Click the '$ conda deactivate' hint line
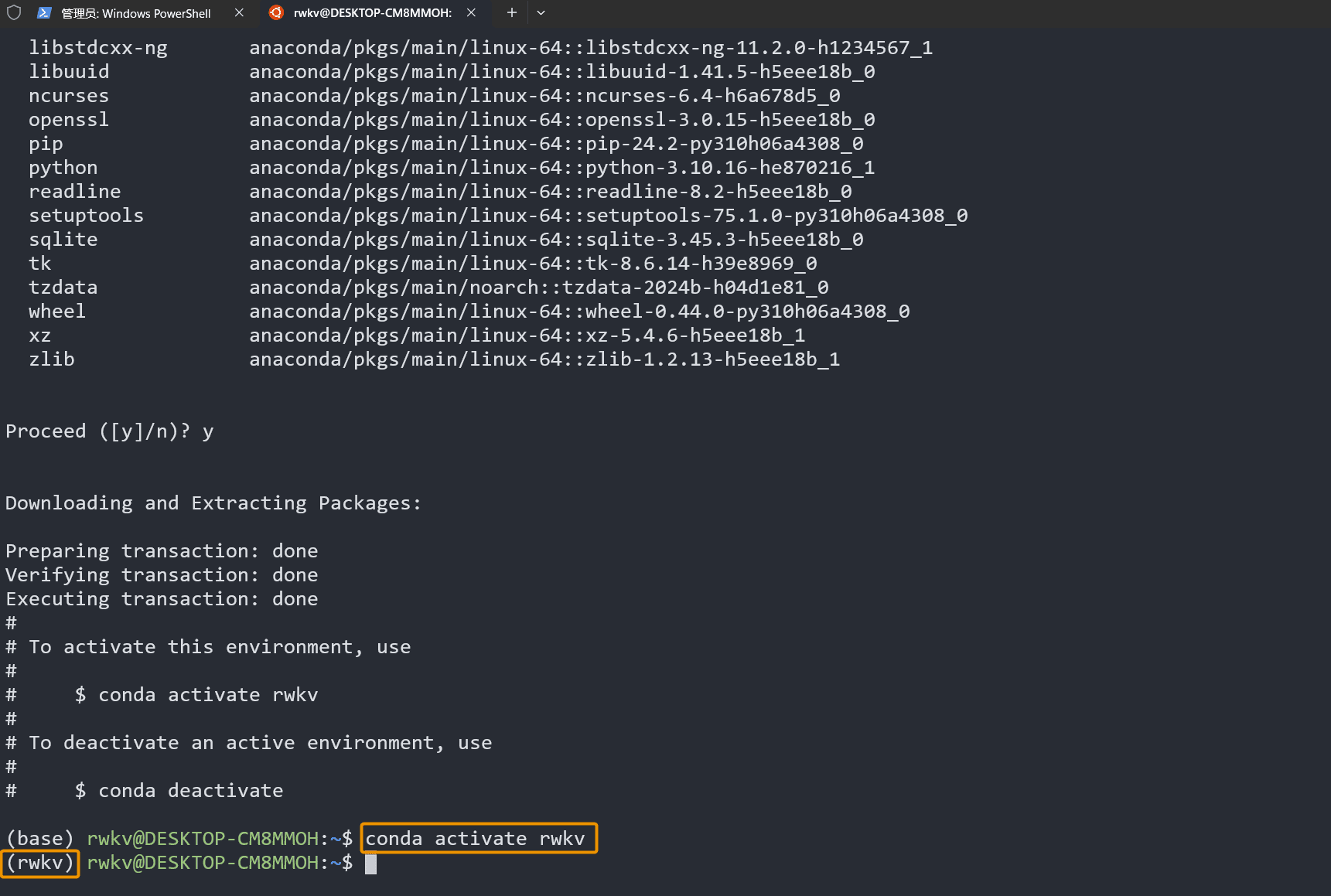The height and width of the screenshot is (896, 1331). pyautogui.click(x=179, y=791)
